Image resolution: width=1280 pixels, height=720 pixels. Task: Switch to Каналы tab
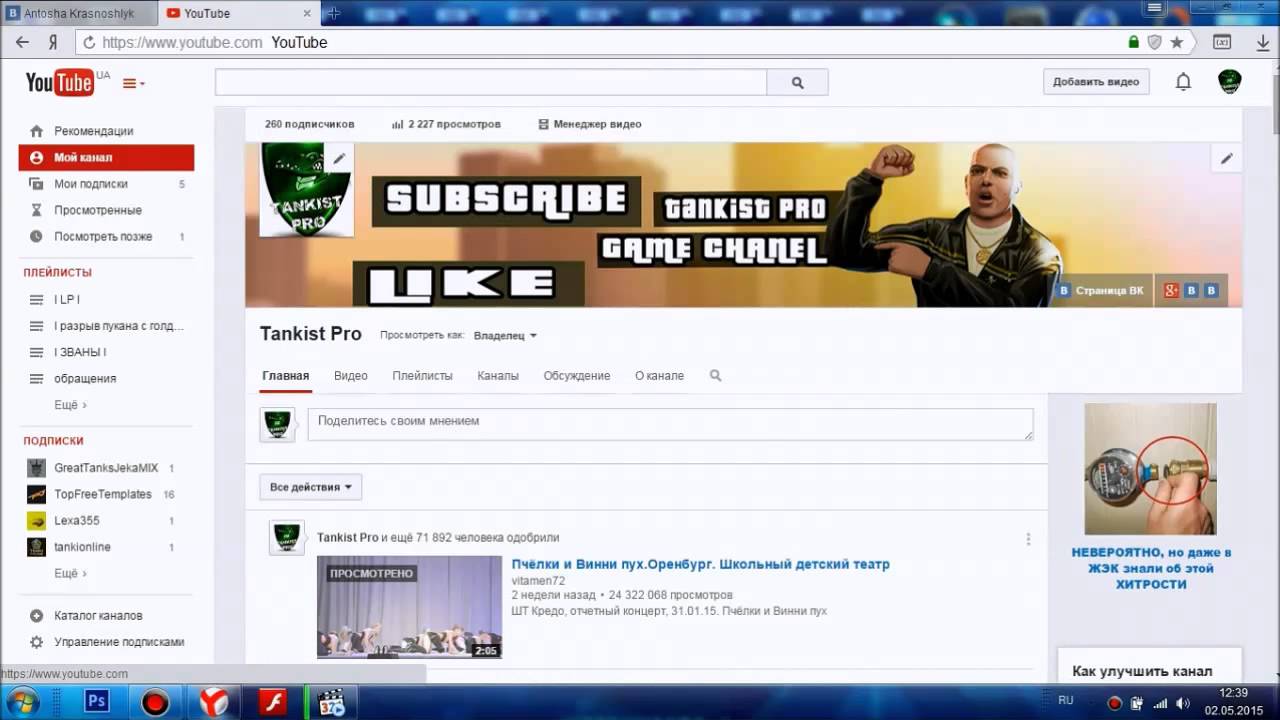click(x=498, y=376)
